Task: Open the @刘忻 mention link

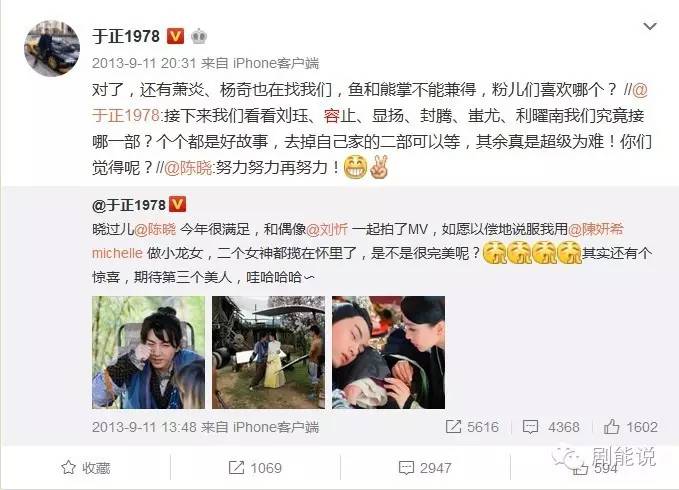Action: (327, 229)
